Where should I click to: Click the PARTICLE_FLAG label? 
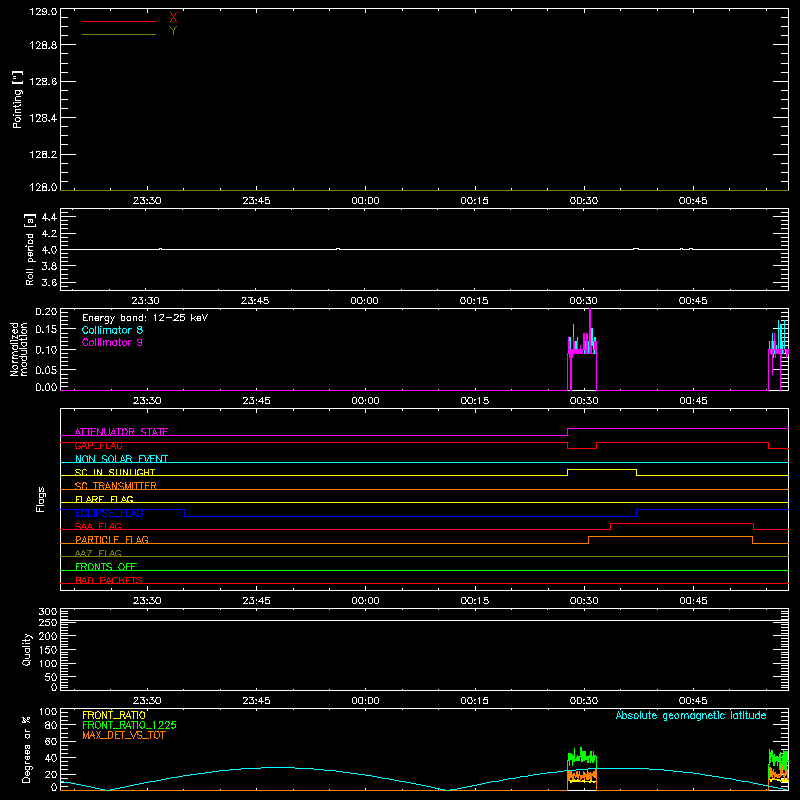[x=112, y=539]
